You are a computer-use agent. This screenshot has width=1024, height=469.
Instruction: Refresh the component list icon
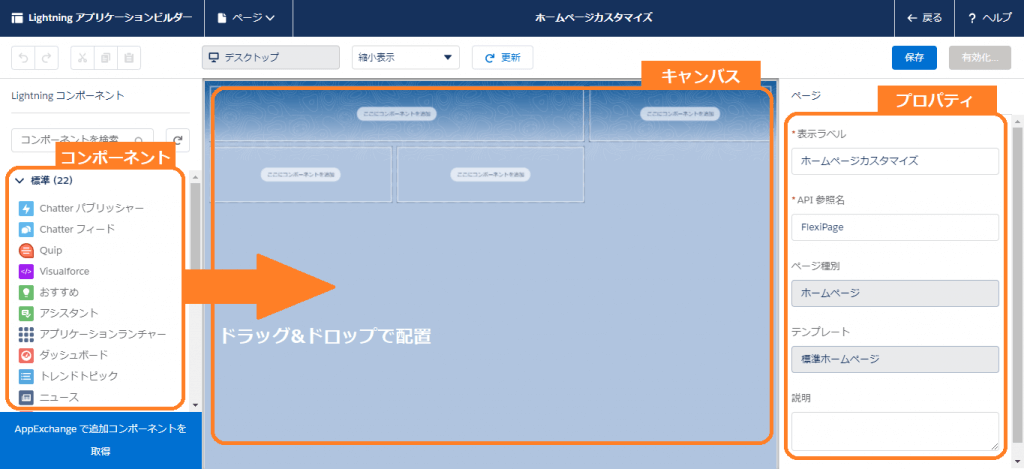point(178,140)
